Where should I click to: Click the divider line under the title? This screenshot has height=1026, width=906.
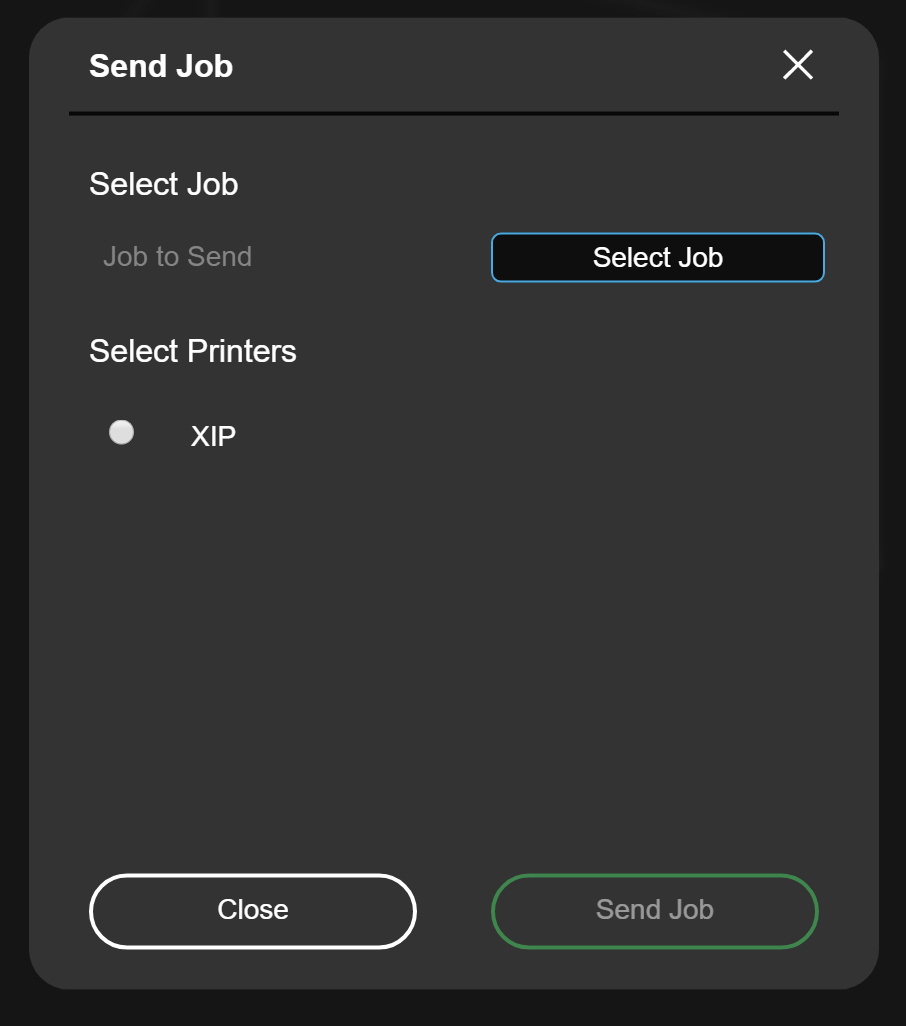[453, 113]
